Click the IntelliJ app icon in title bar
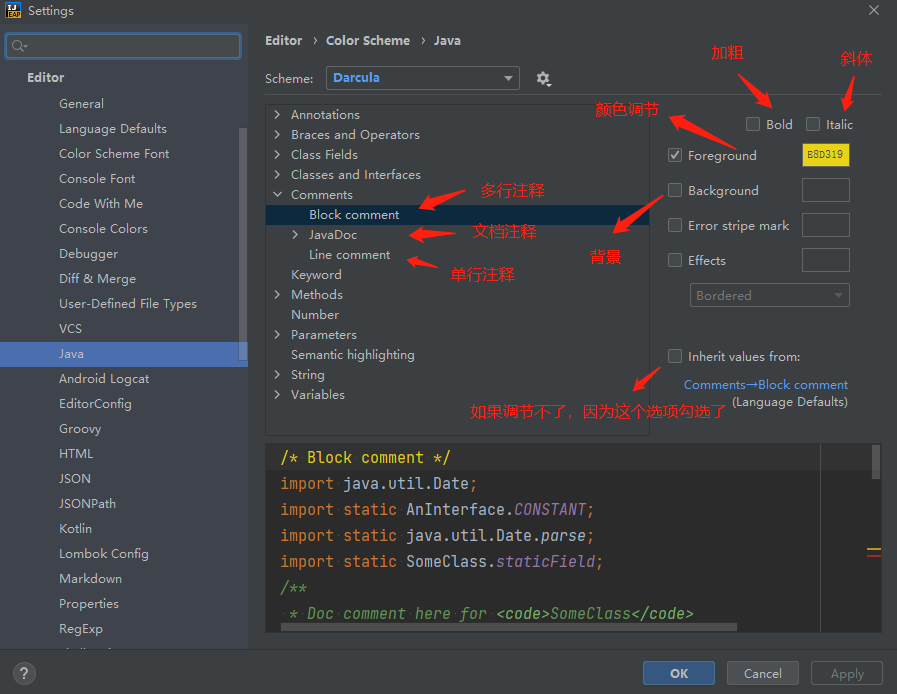The image size is (897, 694). coord(13,10)
